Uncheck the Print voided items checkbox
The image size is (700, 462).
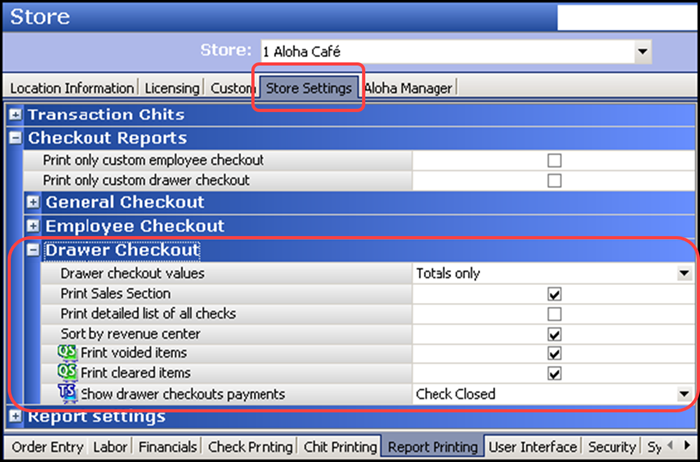[554, 354]
